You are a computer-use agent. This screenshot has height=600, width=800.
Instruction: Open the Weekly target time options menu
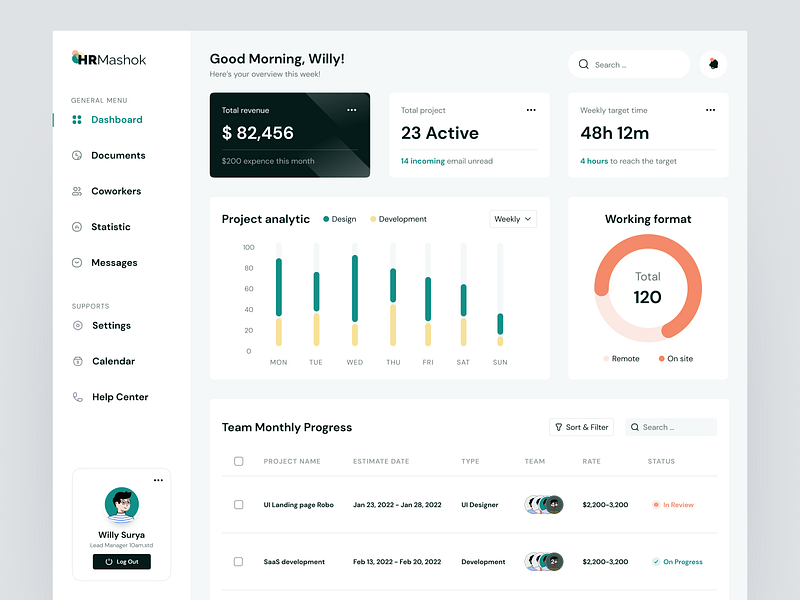[711, 110]
